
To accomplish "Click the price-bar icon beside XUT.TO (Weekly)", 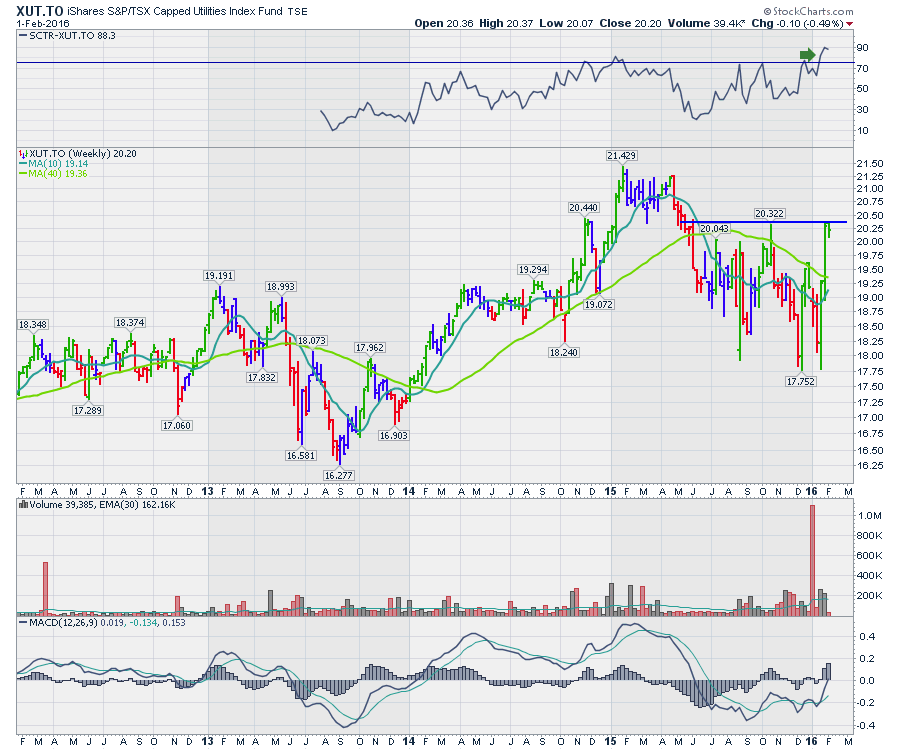I will [x=23, y=154].
